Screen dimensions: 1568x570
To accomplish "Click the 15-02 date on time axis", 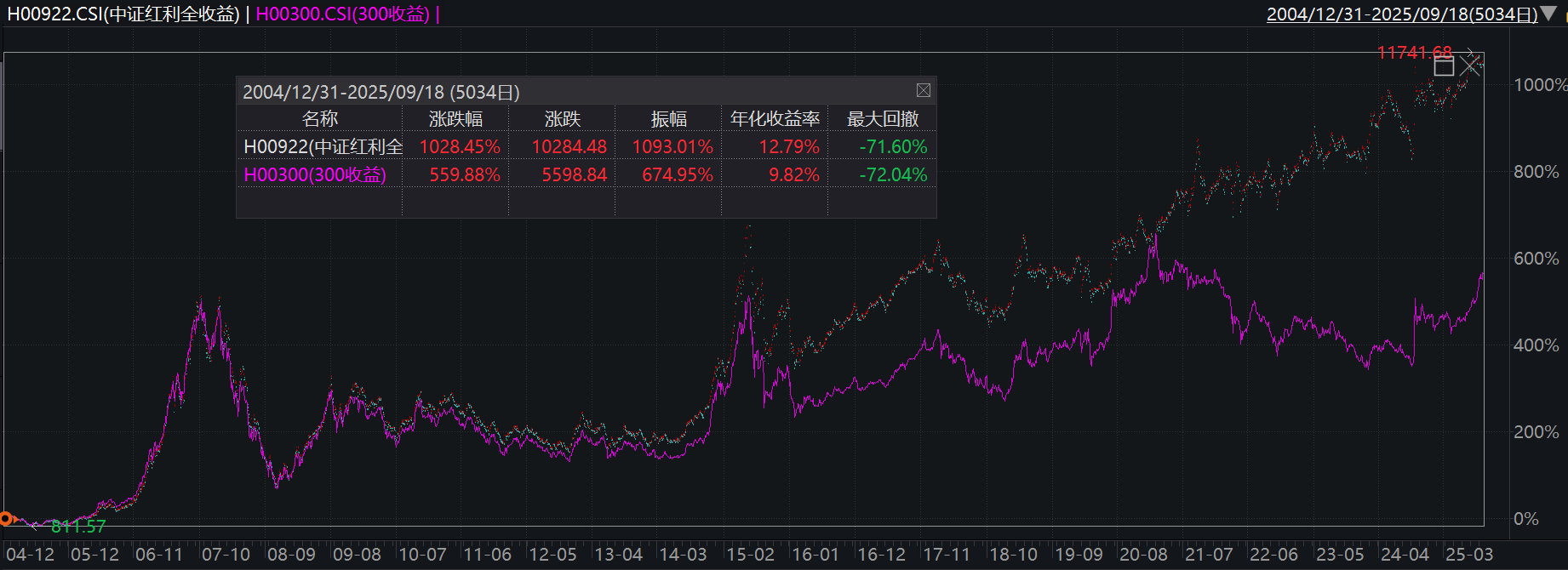I will point(750,555).
